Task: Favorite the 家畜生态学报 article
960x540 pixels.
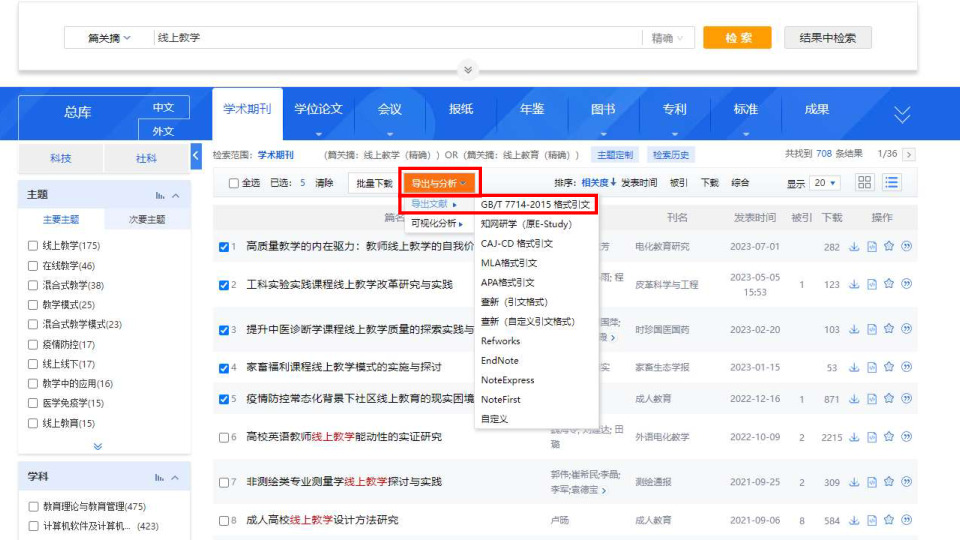Action: click(889, 367)
